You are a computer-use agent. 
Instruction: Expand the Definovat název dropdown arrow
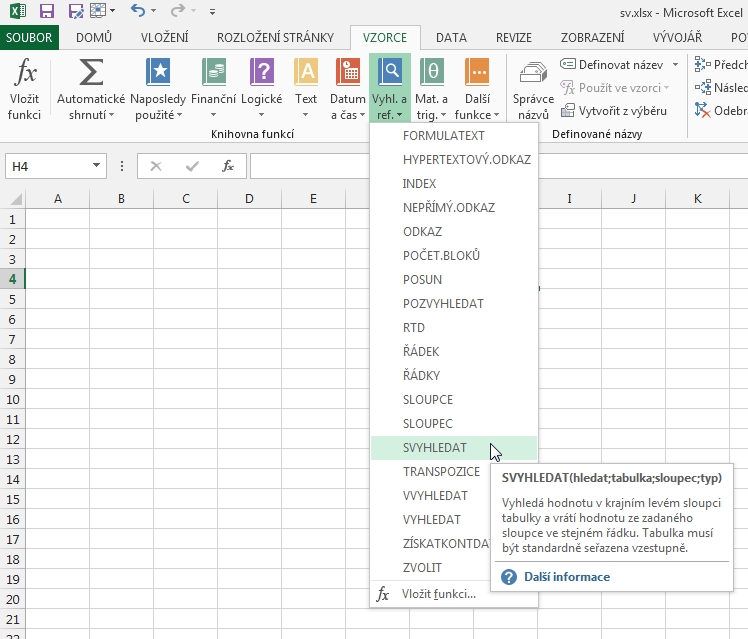coord(675,64)
